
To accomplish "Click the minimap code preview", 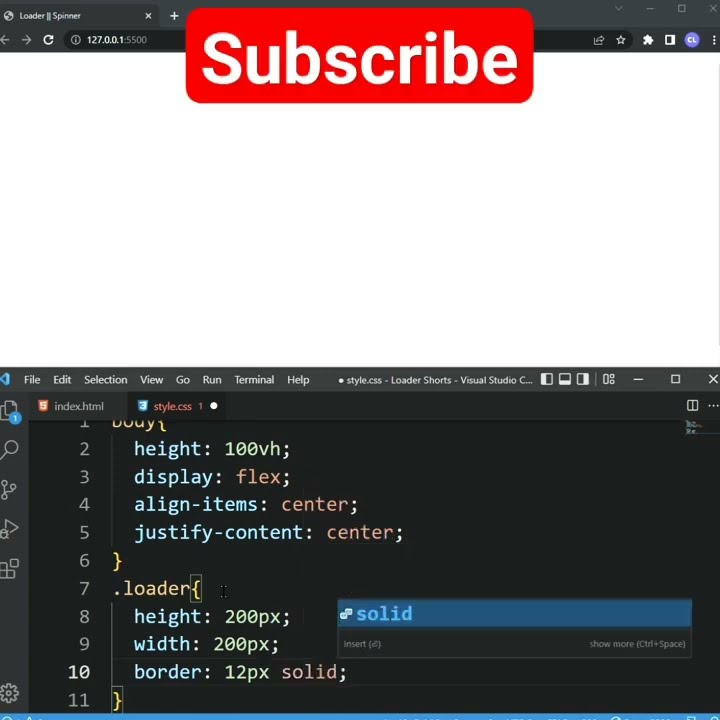I will point(694,427).
